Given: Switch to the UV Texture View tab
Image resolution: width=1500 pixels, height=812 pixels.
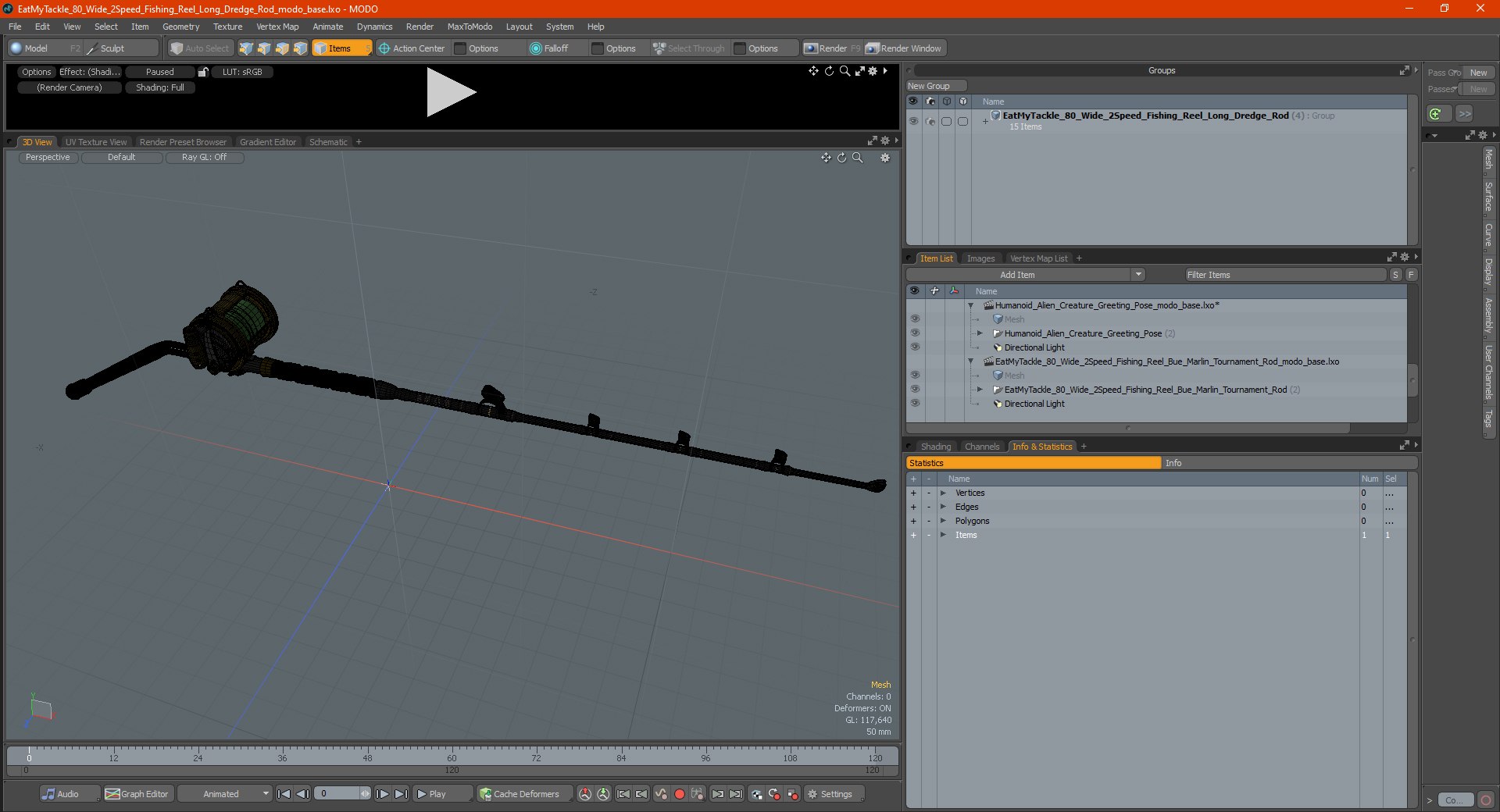Looking at the screenshot, I should [95, 142].
